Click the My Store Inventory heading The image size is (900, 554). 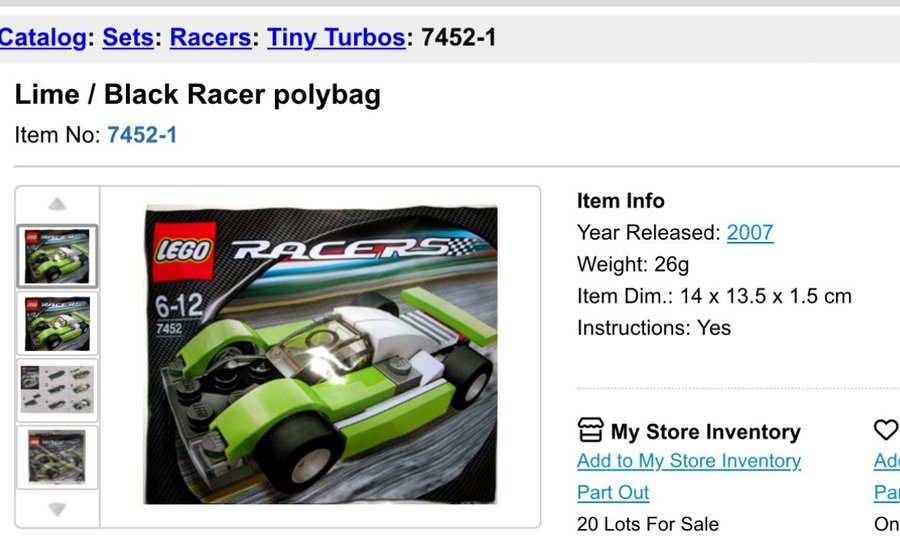click(705, 431)
